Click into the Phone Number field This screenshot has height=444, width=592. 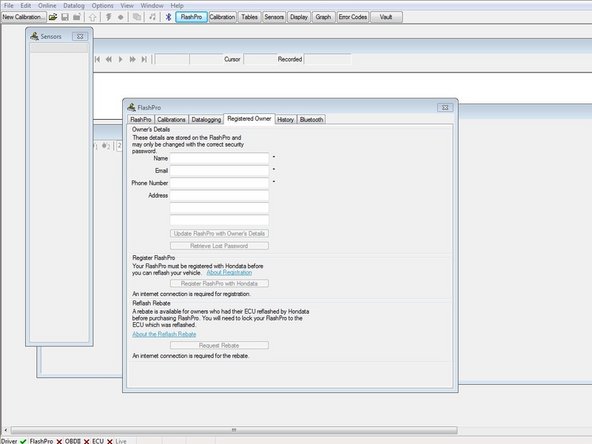pyautogui.click(x=219, y=183)
